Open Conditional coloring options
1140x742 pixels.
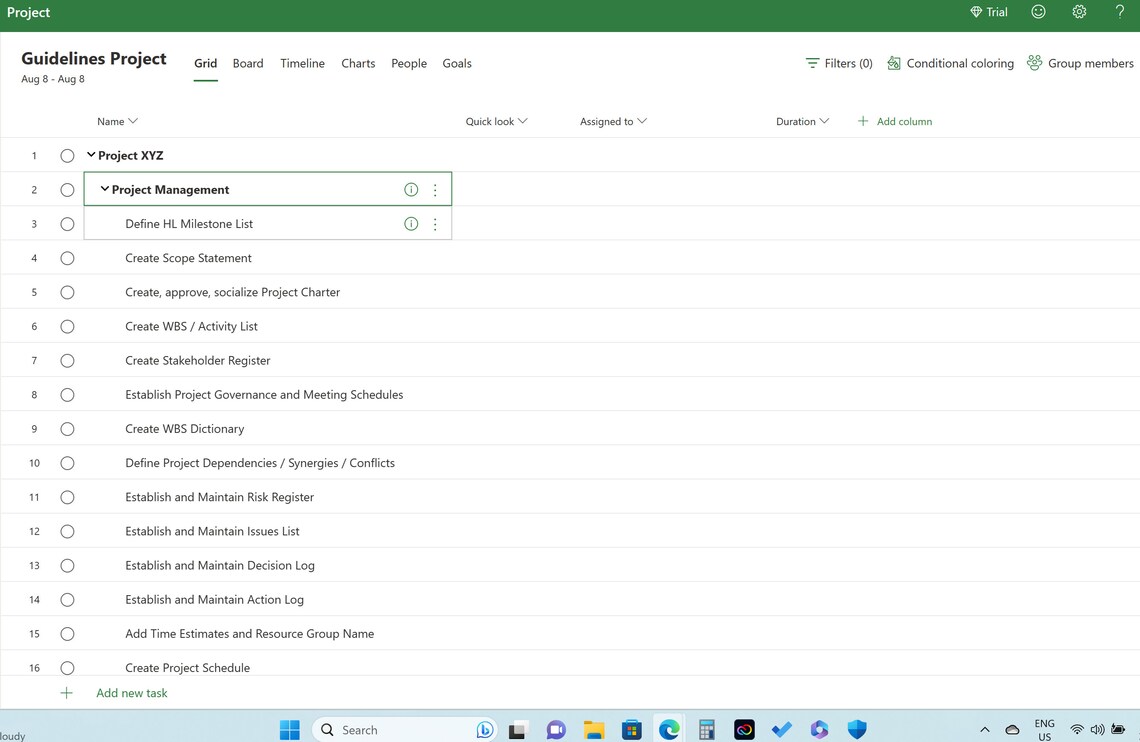pos(948,62)
